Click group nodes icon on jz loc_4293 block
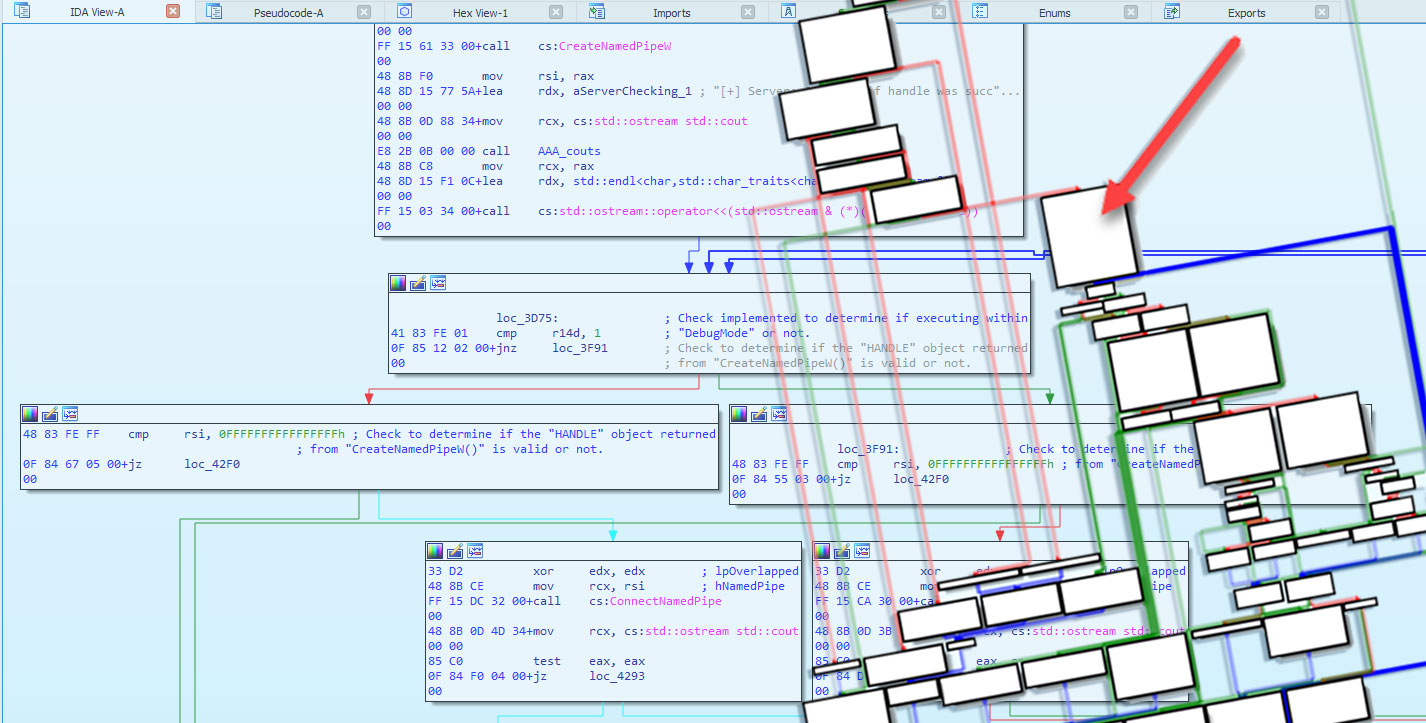 pyautogui.click(x=475, y=550)
